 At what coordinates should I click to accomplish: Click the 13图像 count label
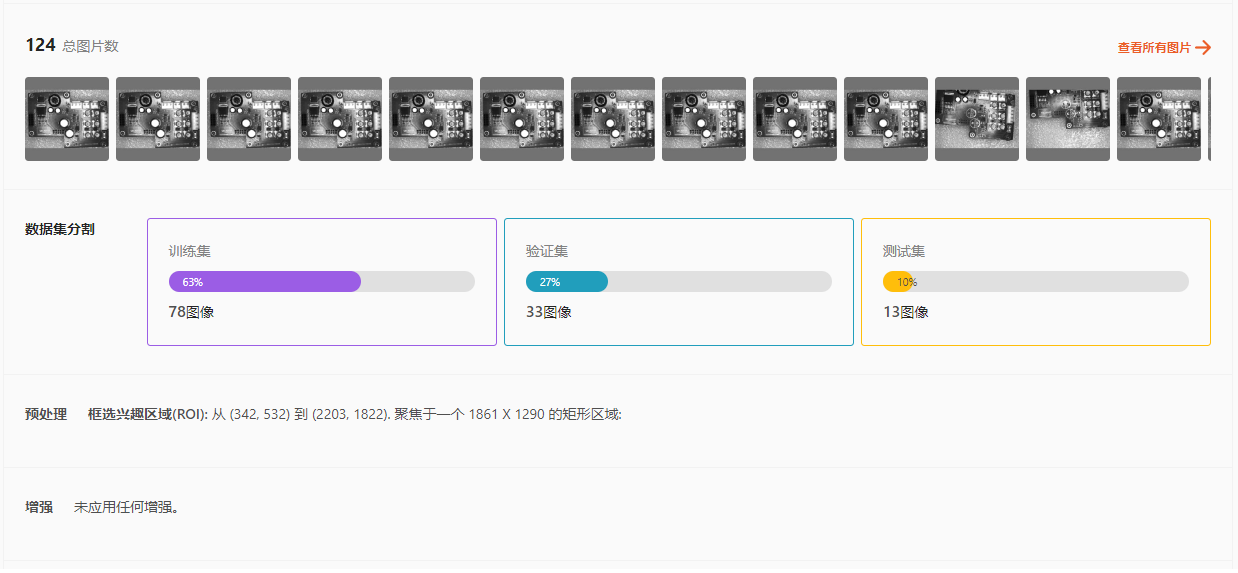(x=905, y=312)
